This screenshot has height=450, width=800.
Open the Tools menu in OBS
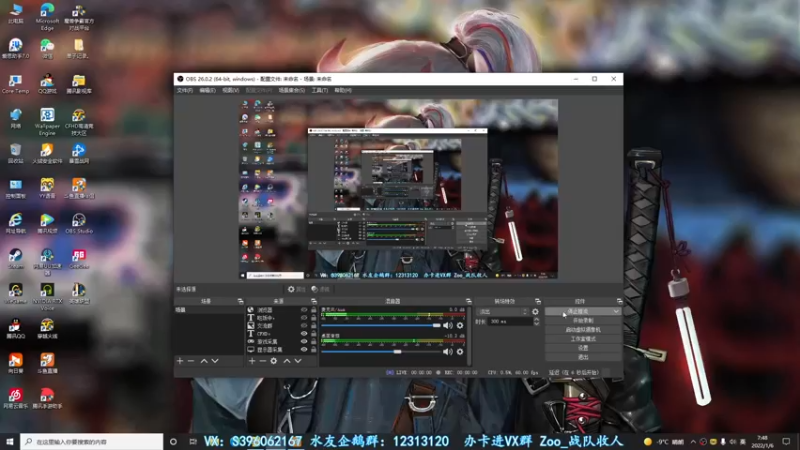pos(319,90)
